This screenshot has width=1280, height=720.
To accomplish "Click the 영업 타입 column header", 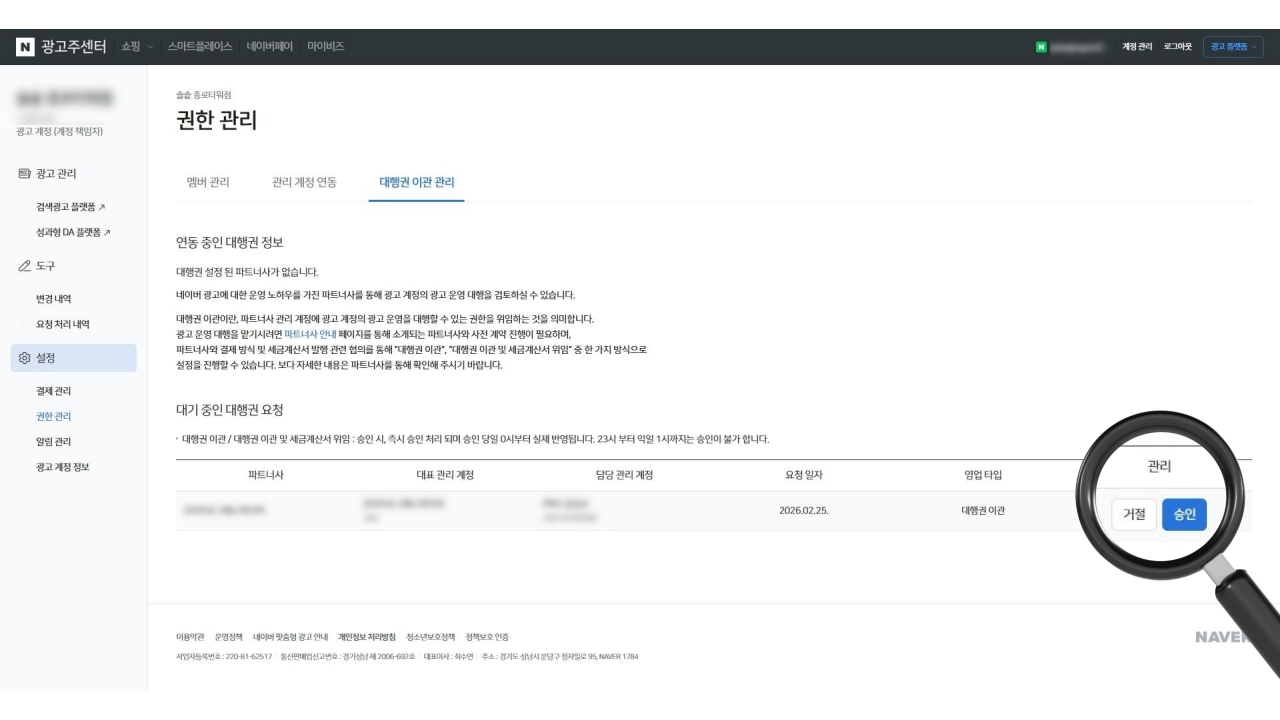I will (983, 475).
